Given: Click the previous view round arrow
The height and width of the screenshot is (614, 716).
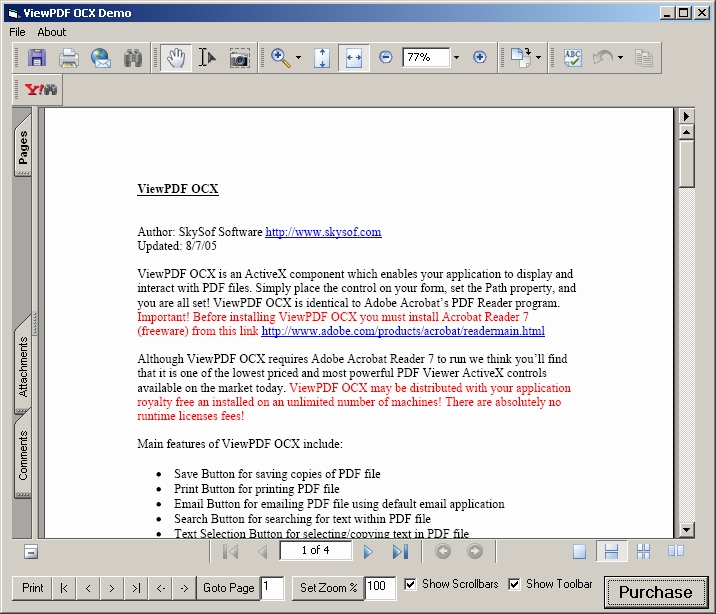Looking at the screenshot, I should click(443, 551).
